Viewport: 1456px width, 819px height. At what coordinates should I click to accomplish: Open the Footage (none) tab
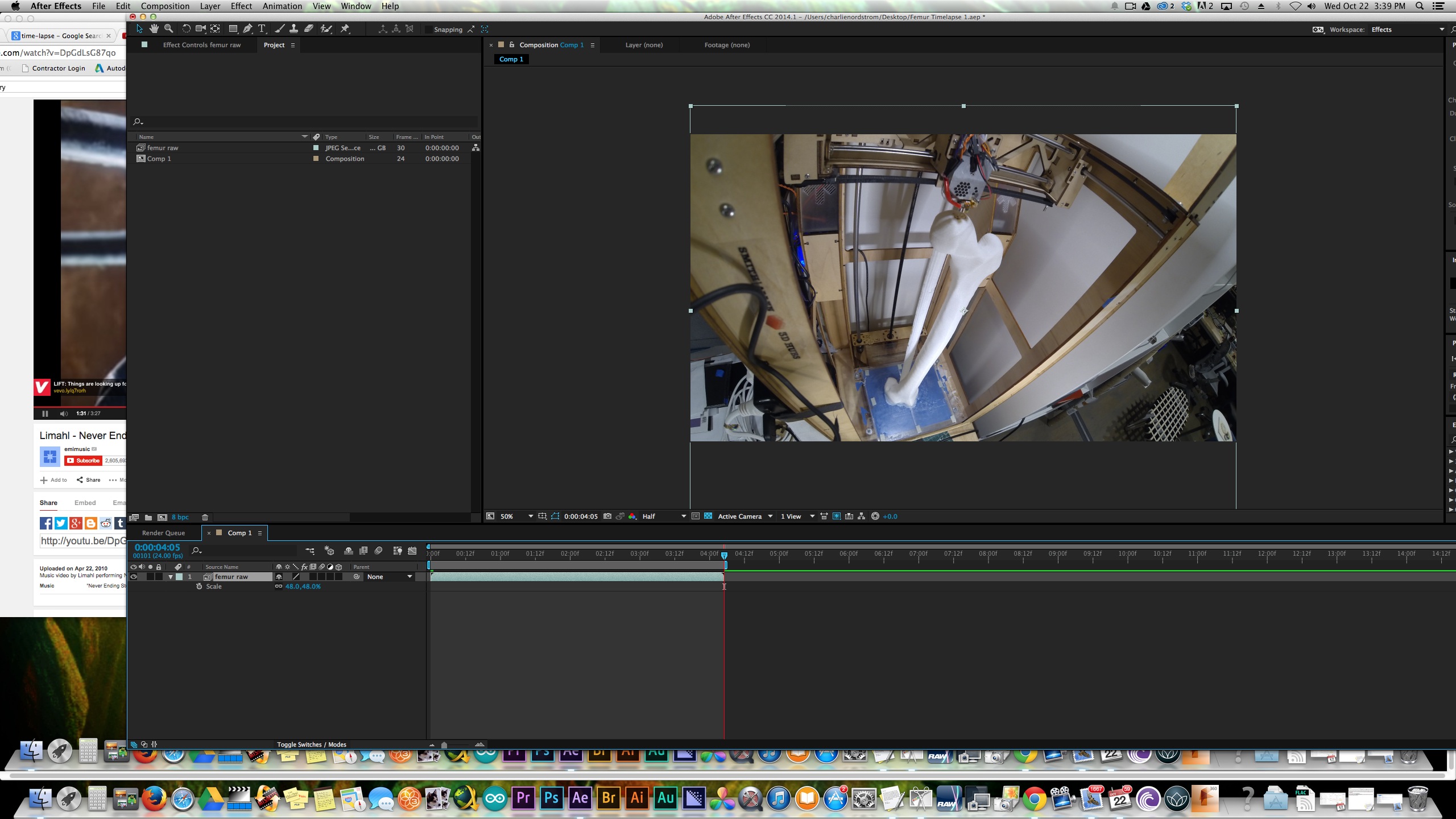click(727, 45)
